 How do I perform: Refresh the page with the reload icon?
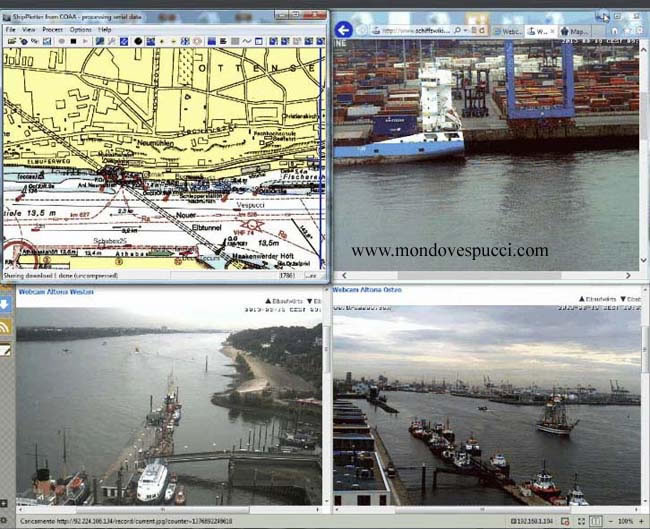tap(482, 30)
